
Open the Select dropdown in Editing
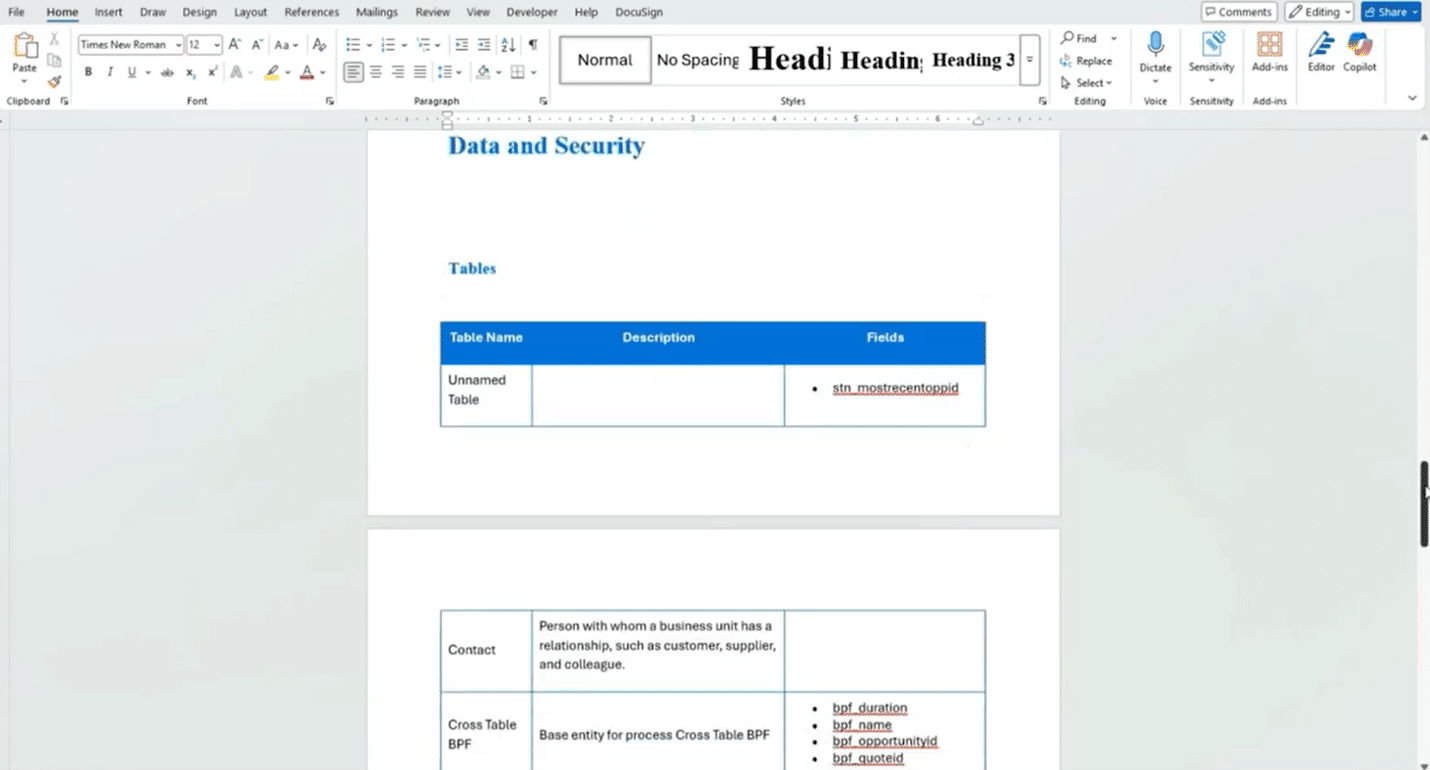pos(1086,83)
